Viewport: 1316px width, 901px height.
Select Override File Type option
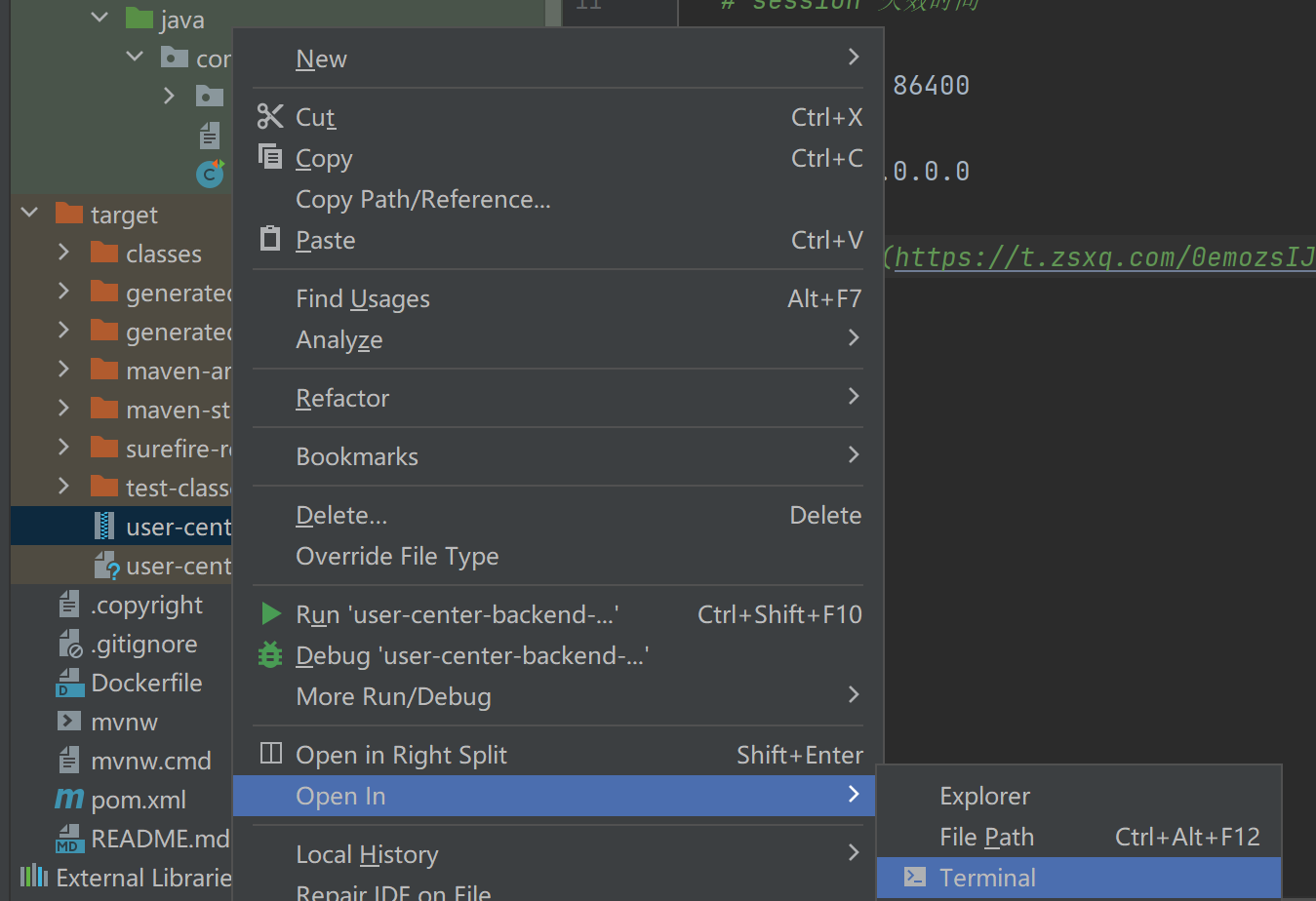(397, 556)
